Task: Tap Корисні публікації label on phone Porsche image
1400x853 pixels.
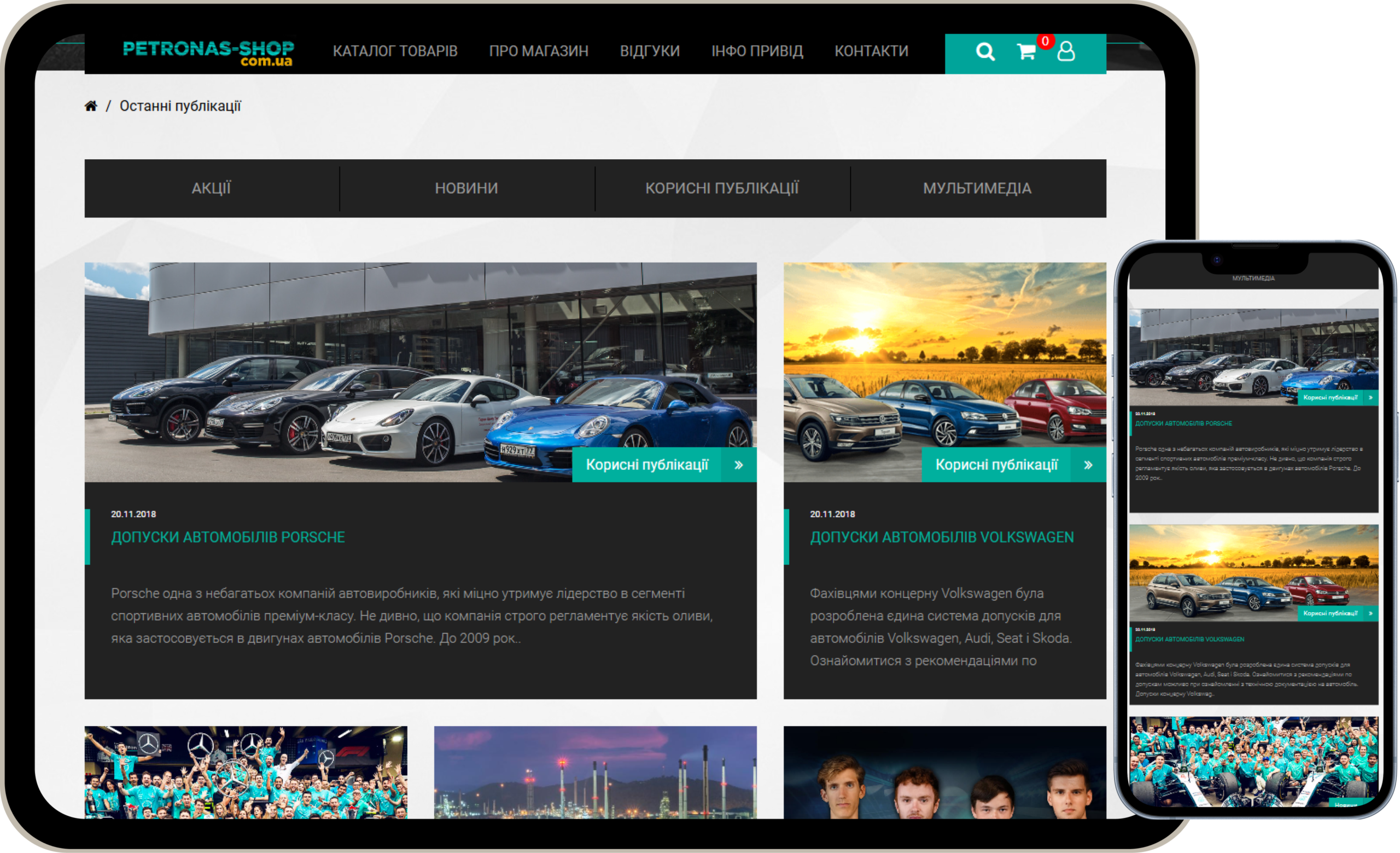Action: point(1331,397)
